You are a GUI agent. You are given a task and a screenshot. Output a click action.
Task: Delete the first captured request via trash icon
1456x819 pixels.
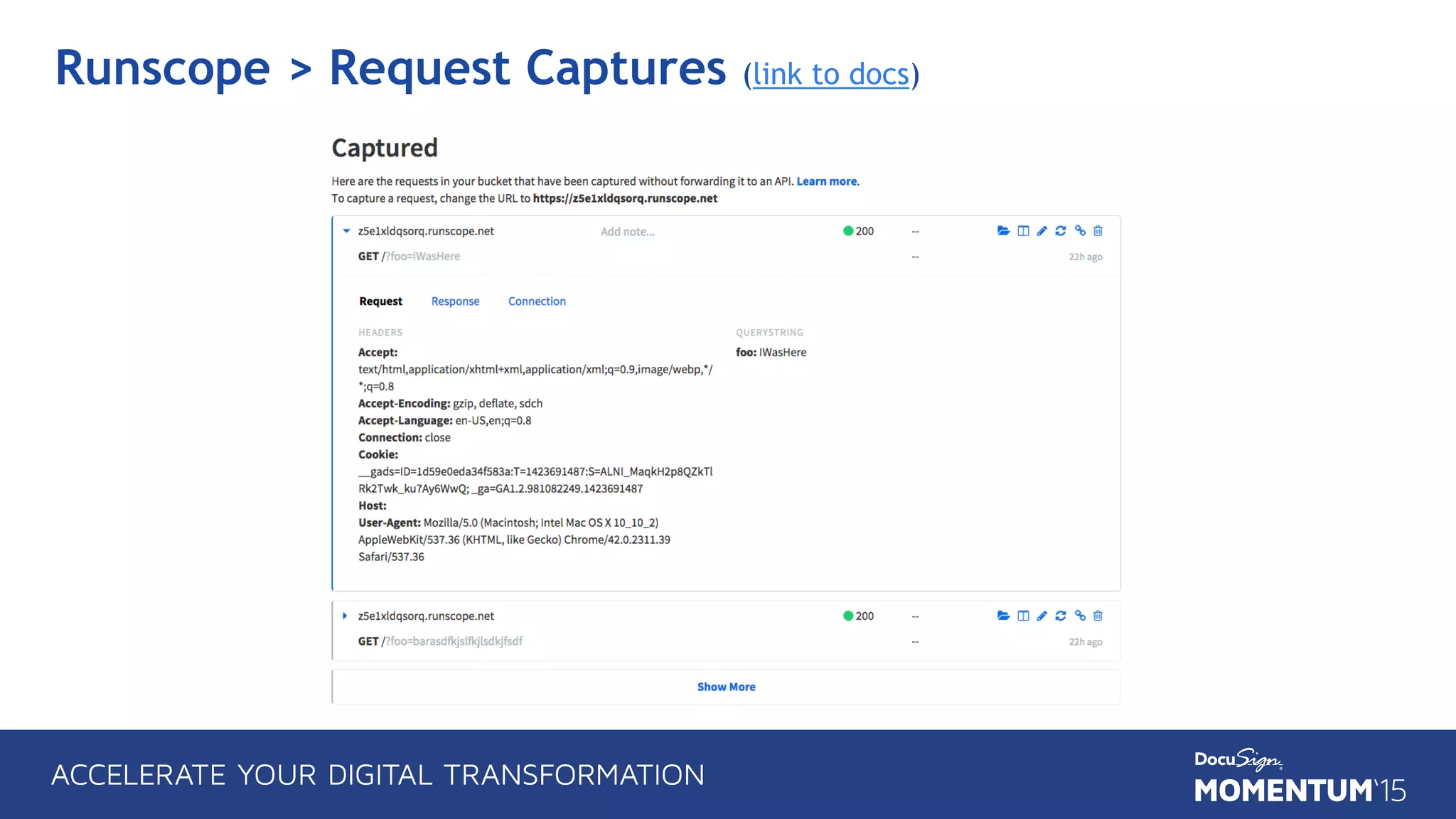[1098, 231]
